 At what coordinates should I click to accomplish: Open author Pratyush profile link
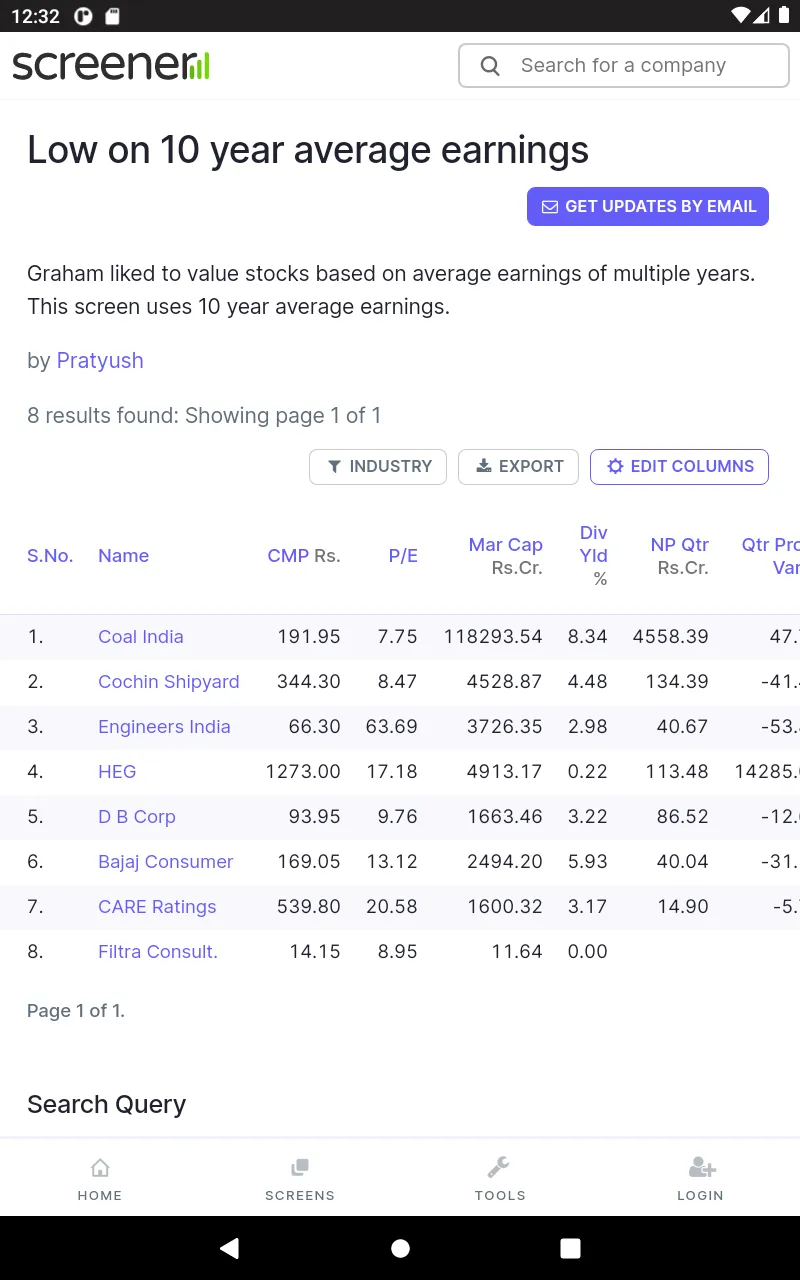pyautogui.click(x=100, y=361)
